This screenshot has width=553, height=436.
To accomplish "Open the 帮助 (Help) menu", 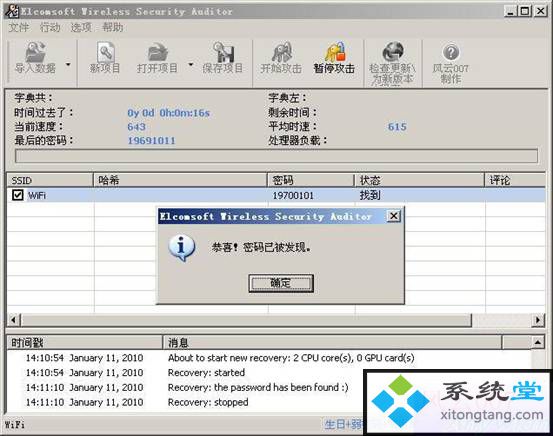I will tap(113, 27).
